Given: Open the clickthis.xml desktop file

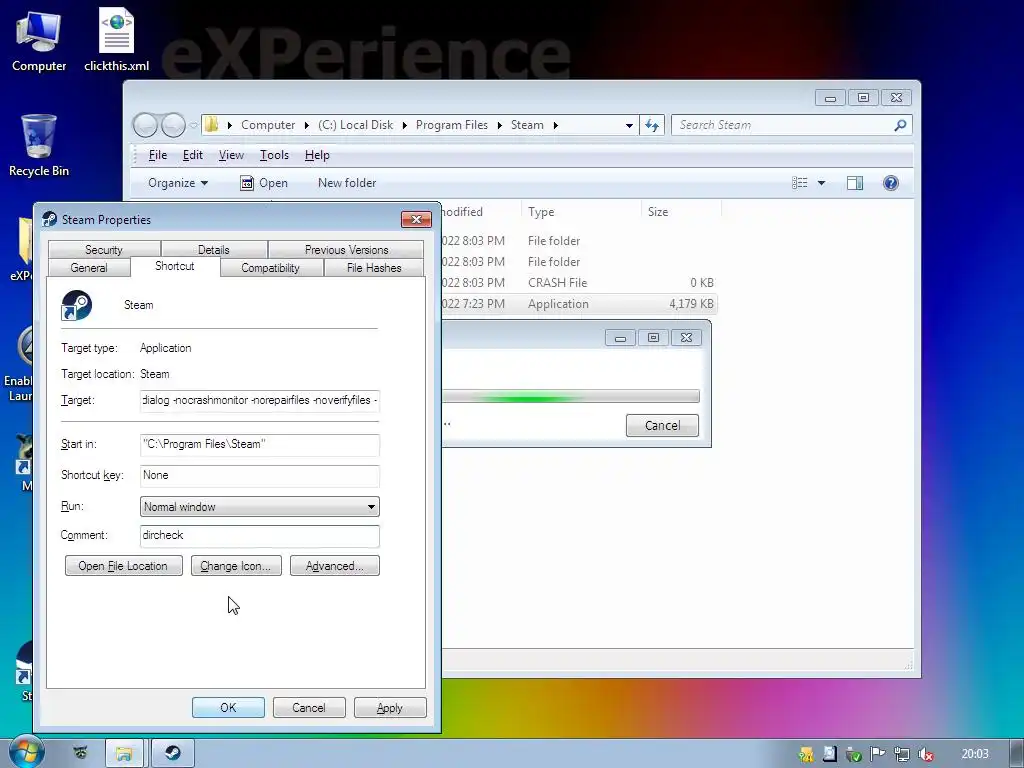Looking at the screenshot, I should tap(116, 40).
